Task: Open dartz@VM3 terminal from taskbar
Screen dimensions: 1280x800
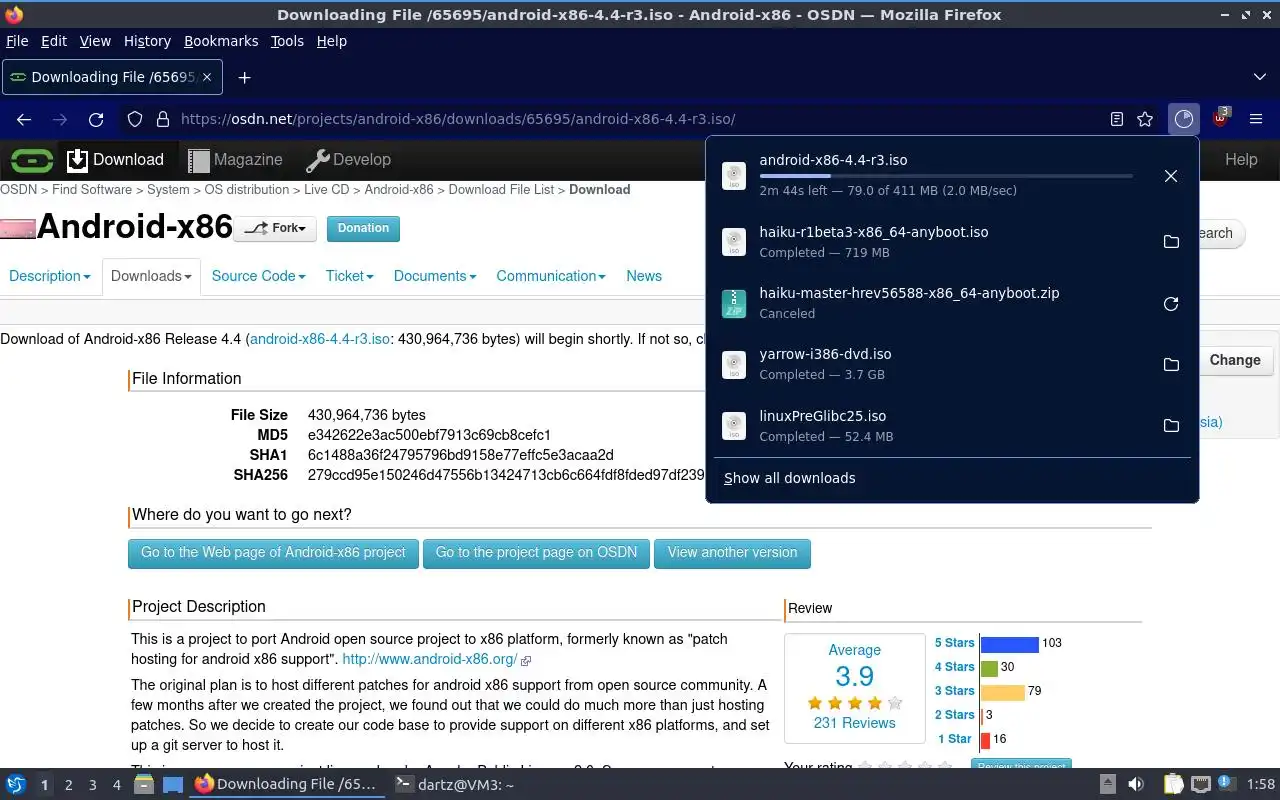Action: point(455,785)
